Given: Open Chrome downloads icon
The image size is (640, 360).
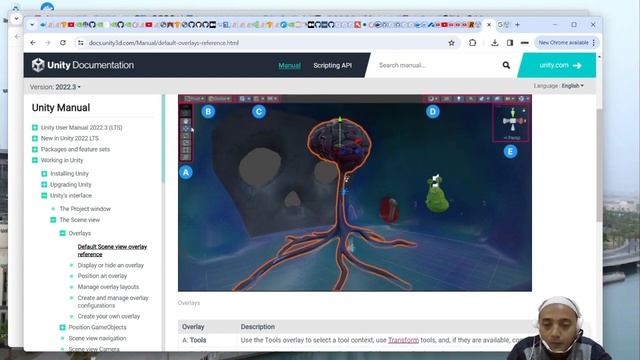Looking at the screenshot, I should click(x=495, y=42).
